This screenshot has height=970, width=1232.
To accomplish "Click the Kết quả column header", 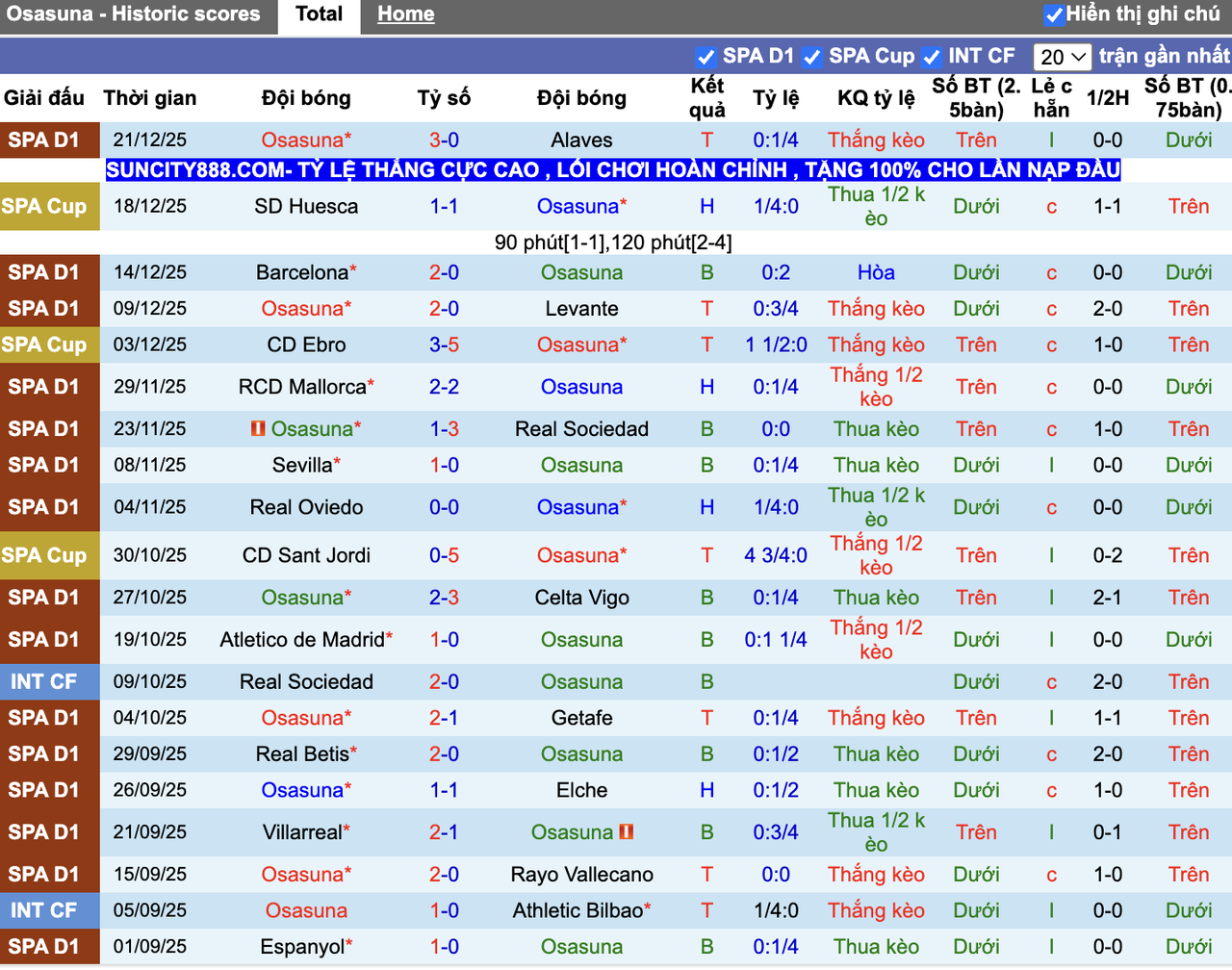I will [706, 98].
